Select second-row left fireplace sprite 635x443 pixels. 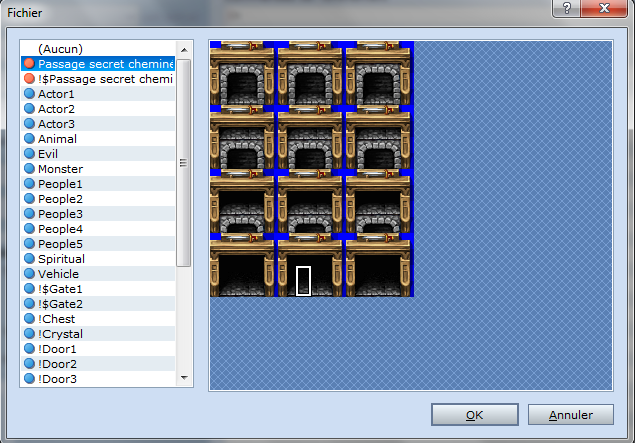tap(242, 137)
